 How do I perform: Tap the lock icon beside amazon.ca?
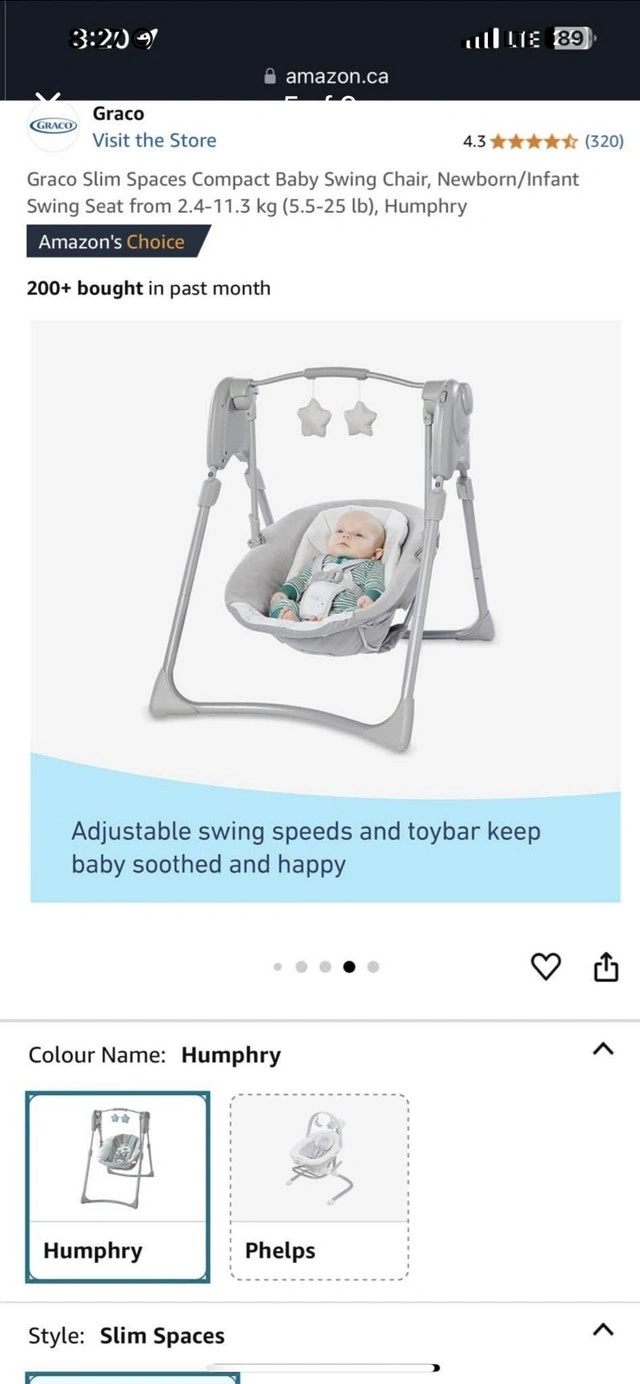click(269, 76)
